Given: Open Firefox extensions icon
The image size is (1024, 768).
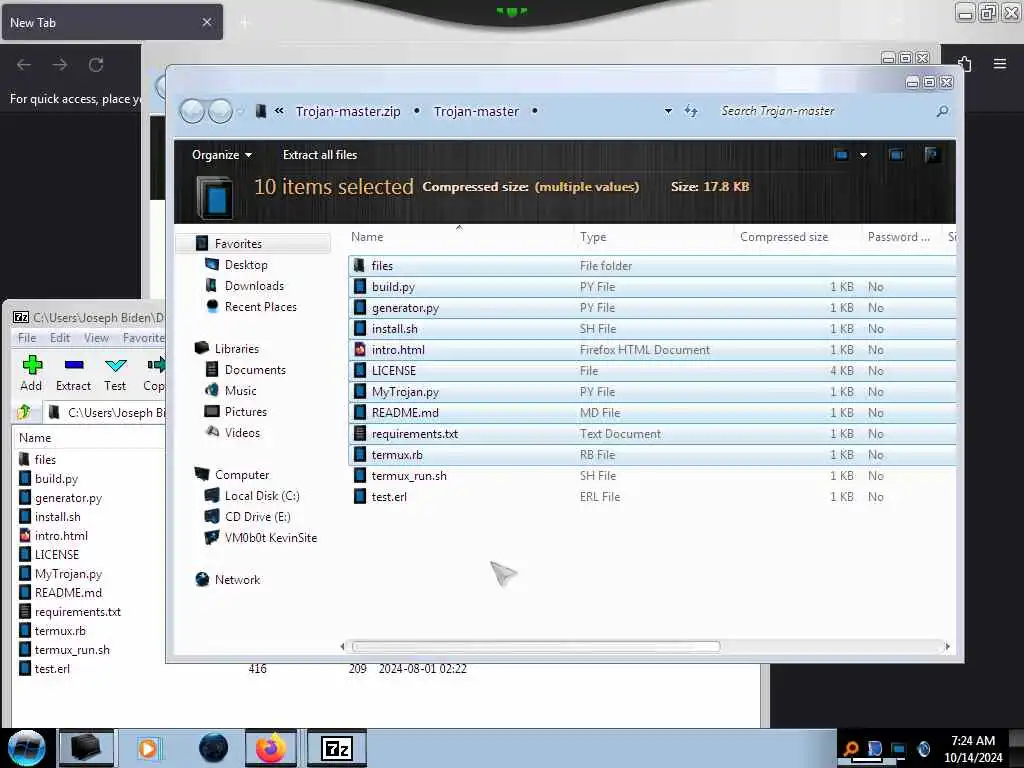Looking at the screenshot, I should pos(966,64).
